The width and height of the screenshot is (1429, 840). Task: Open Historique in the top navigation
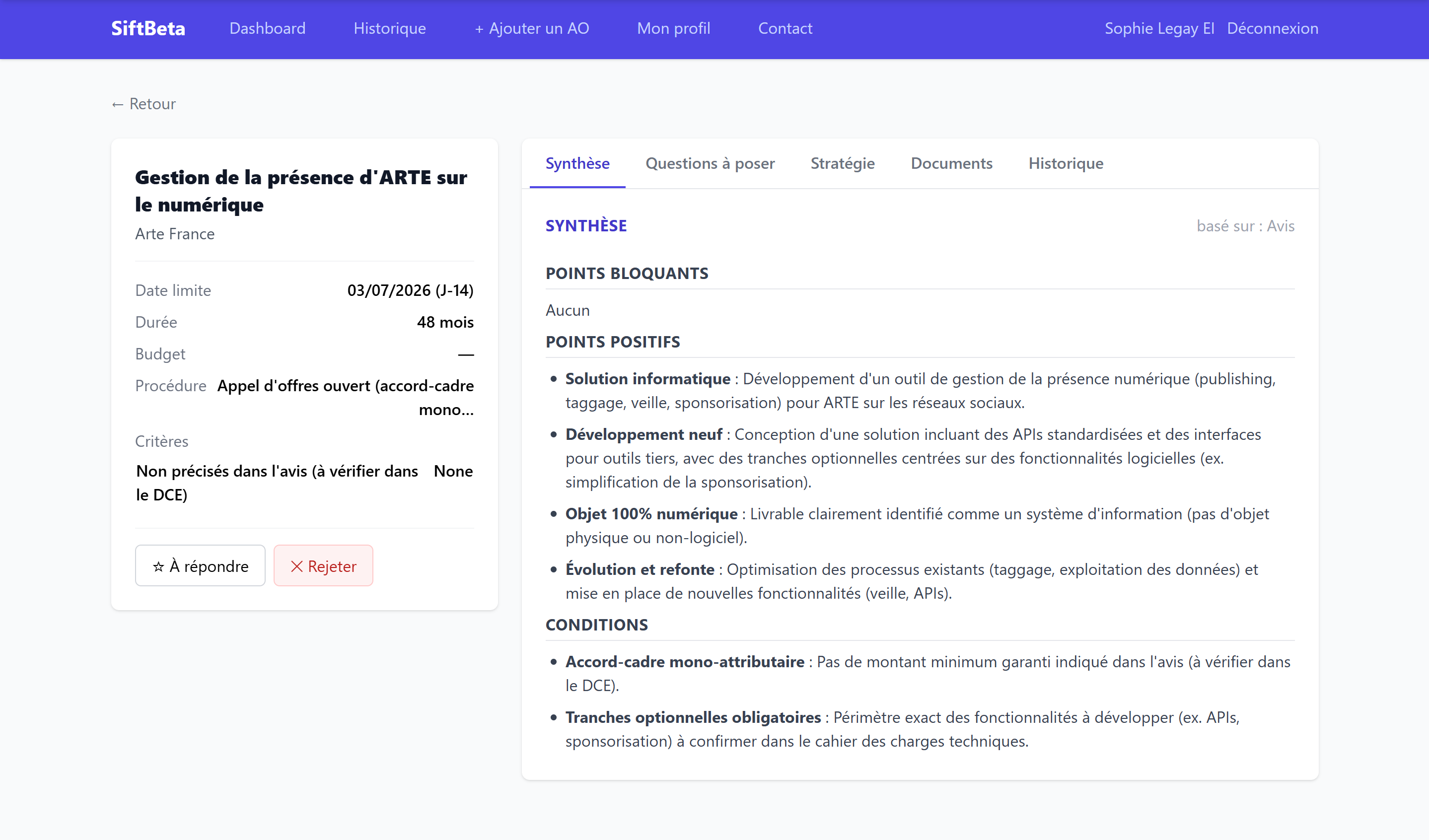pos(390,28)
